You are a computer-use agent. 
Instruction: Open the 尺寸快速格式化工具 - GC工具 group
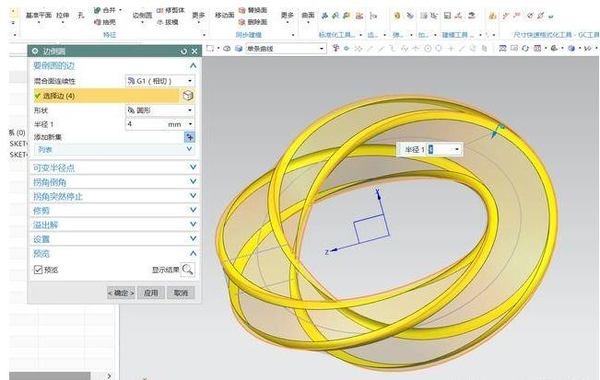tap(556, 35)
